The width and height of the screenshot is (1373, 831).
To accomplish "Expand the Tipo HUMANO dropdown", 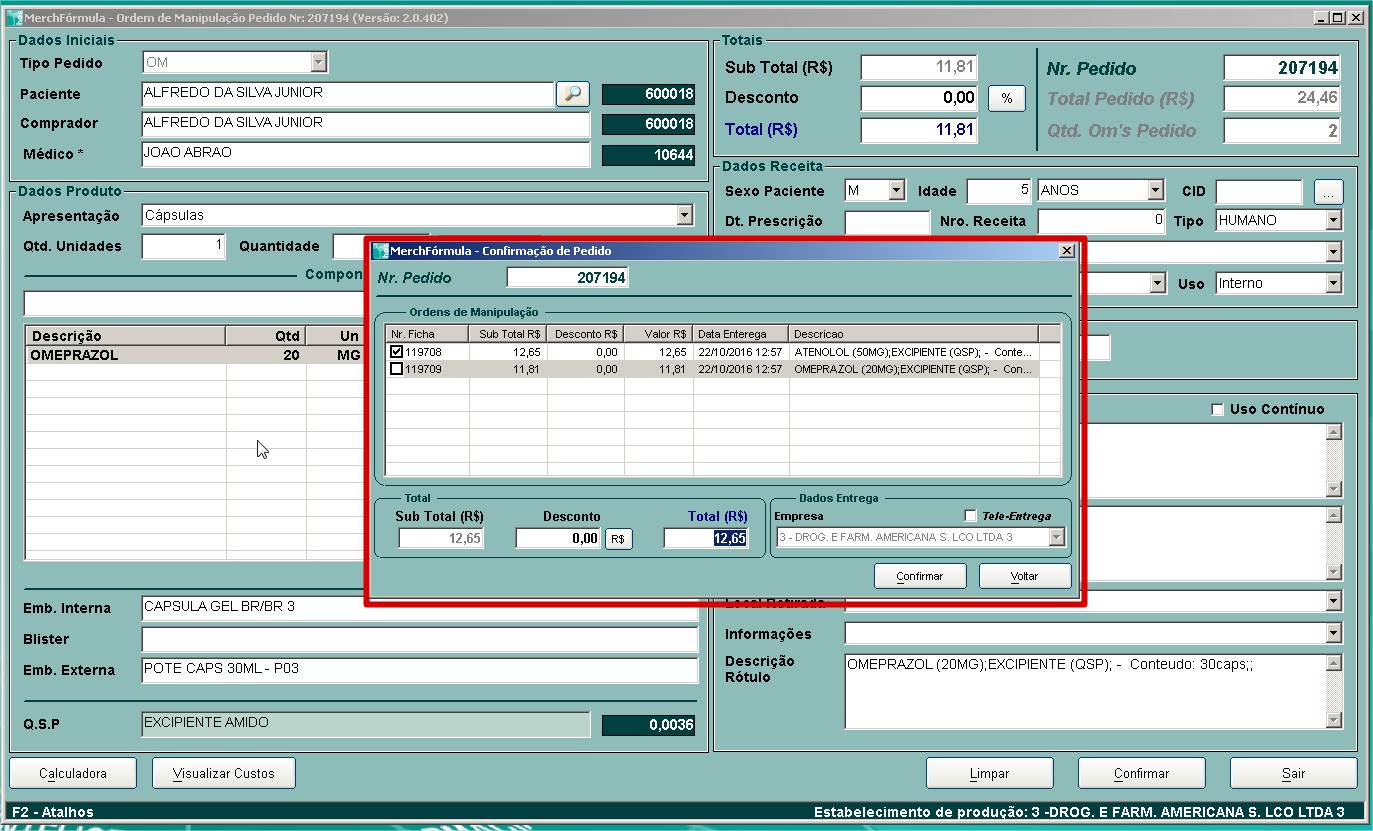I will pos(1332,220).
